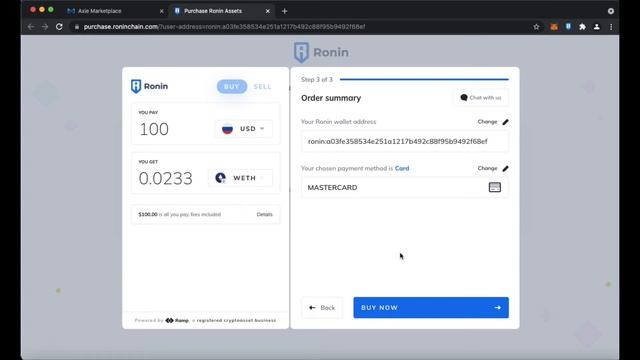Select the MASTERCARD payment row
Screen dimensions: 640x360
coord(405,187)
